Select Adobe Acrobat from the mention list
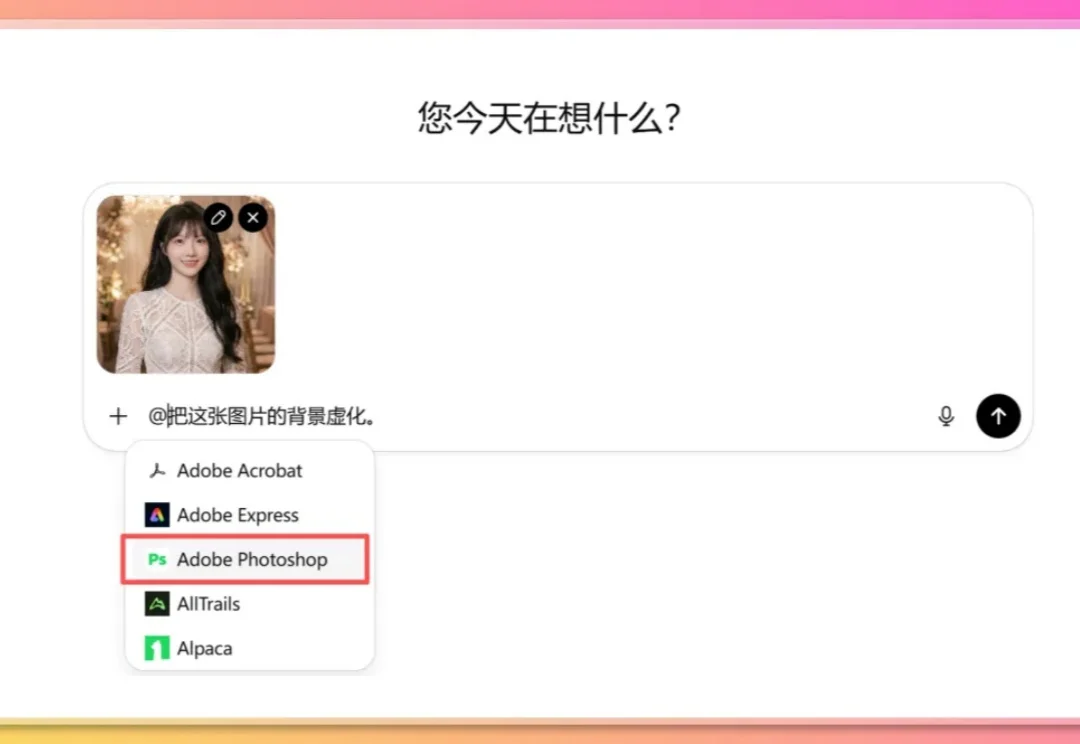 click(240, 471)
